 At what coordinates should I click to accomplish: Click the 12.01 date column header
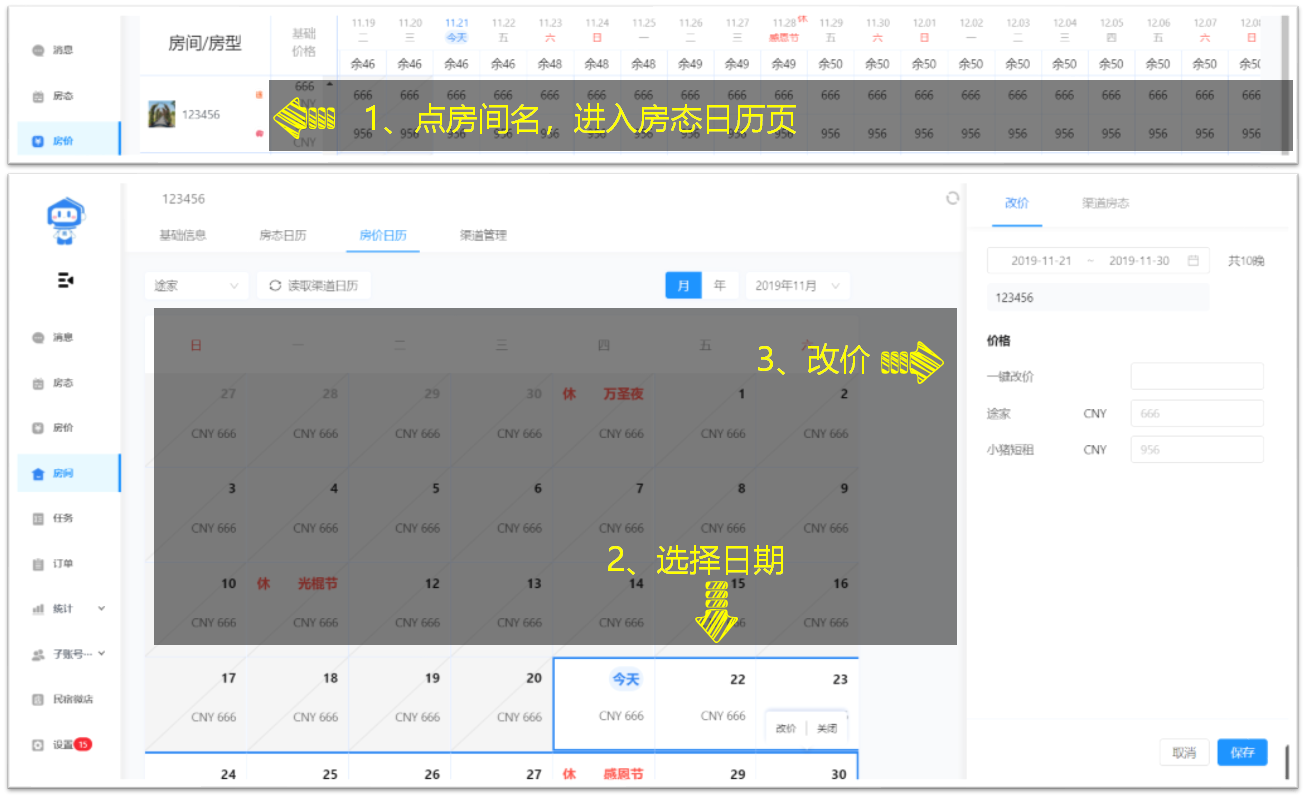[924, 30]
